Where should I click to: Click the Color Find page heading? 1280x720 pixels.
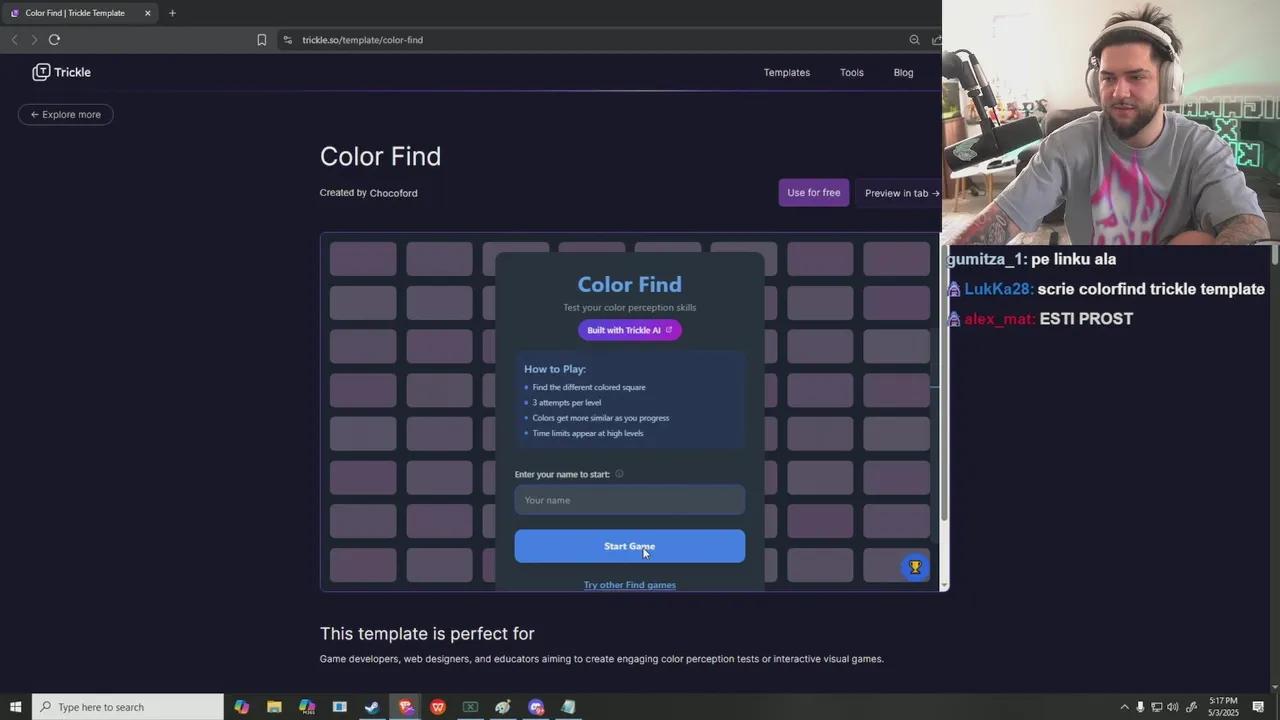(x=380, y=156)
